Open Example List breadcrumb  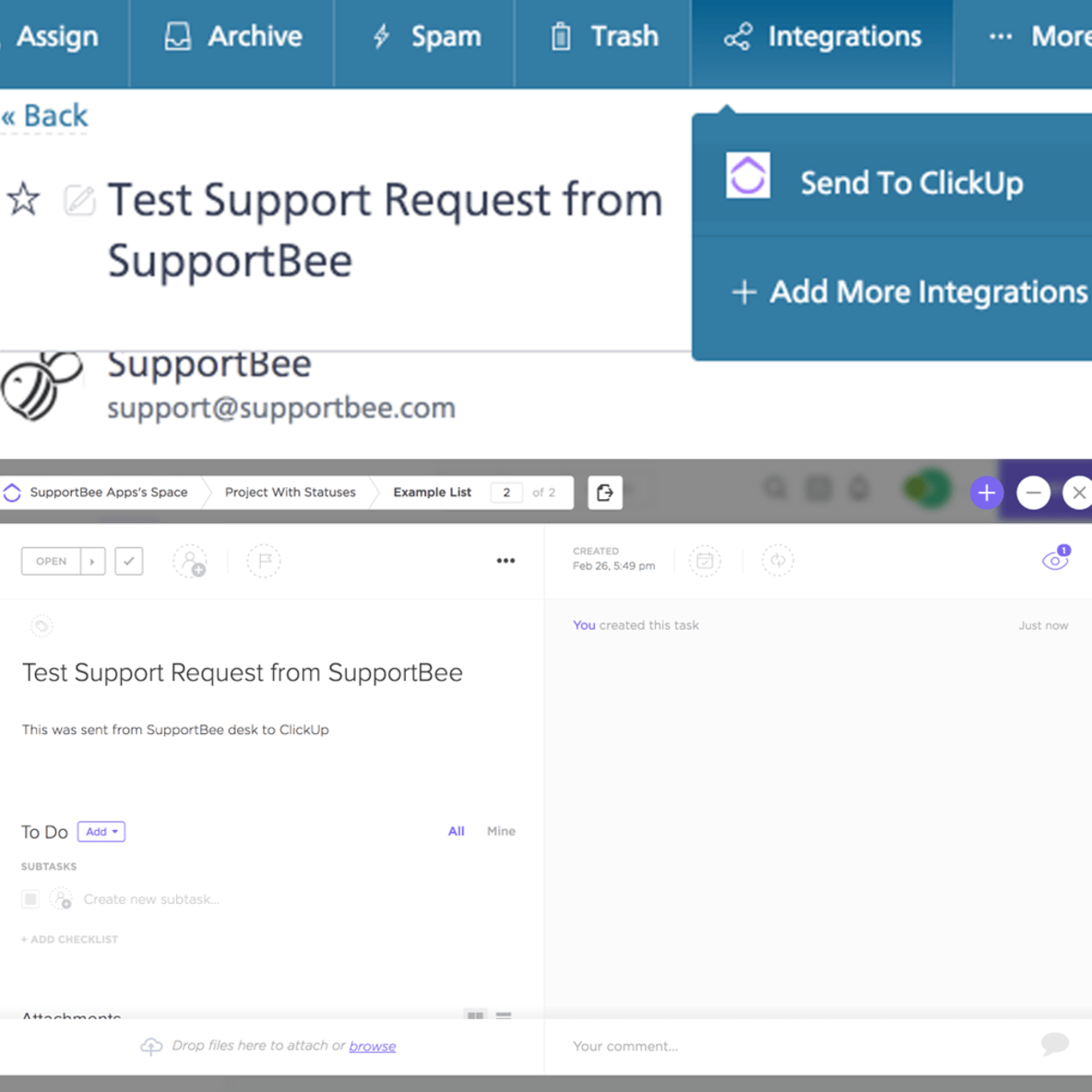click(432, 493)
